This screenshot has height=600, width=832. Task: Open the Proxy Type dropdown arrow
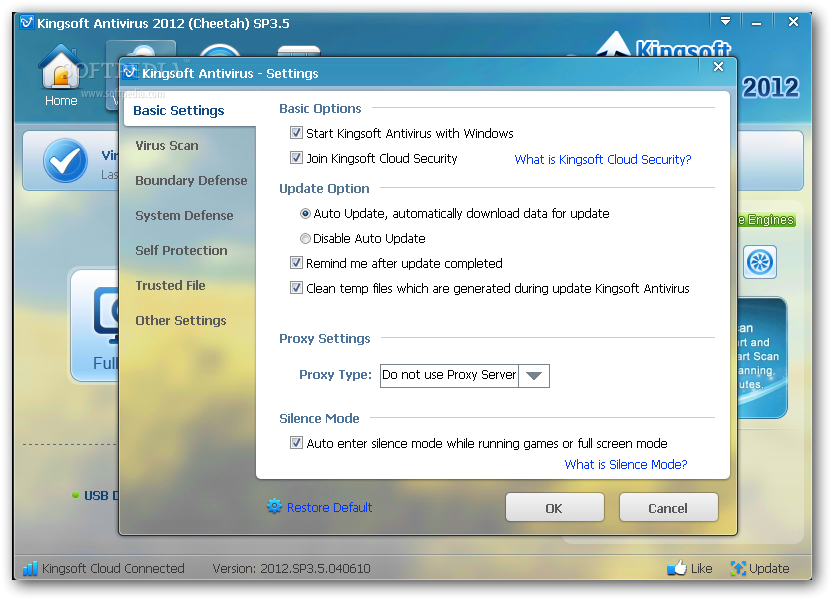534,376
